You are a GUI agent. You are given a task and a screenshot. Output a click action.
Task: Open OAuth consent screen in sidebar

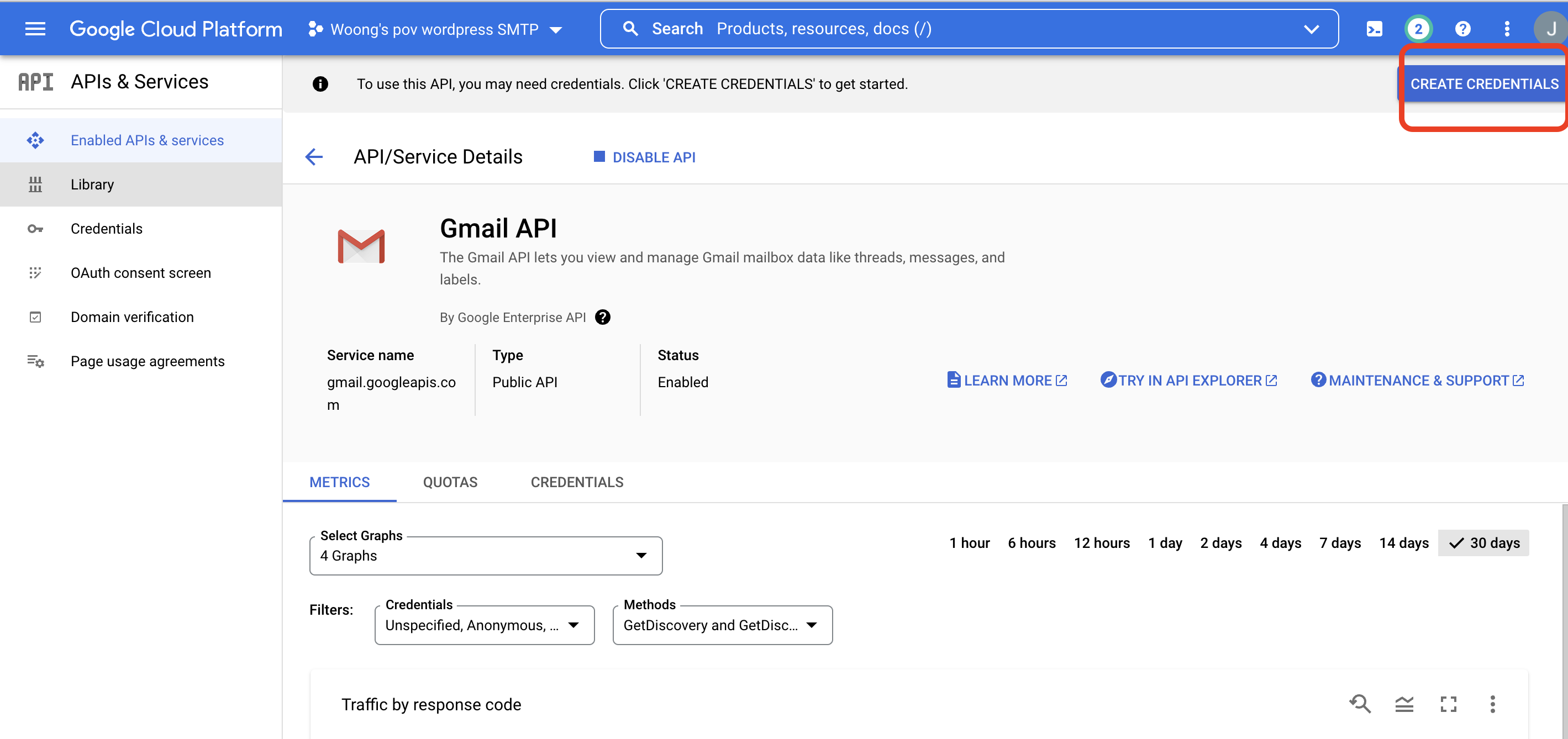click(x=140, y=273)
